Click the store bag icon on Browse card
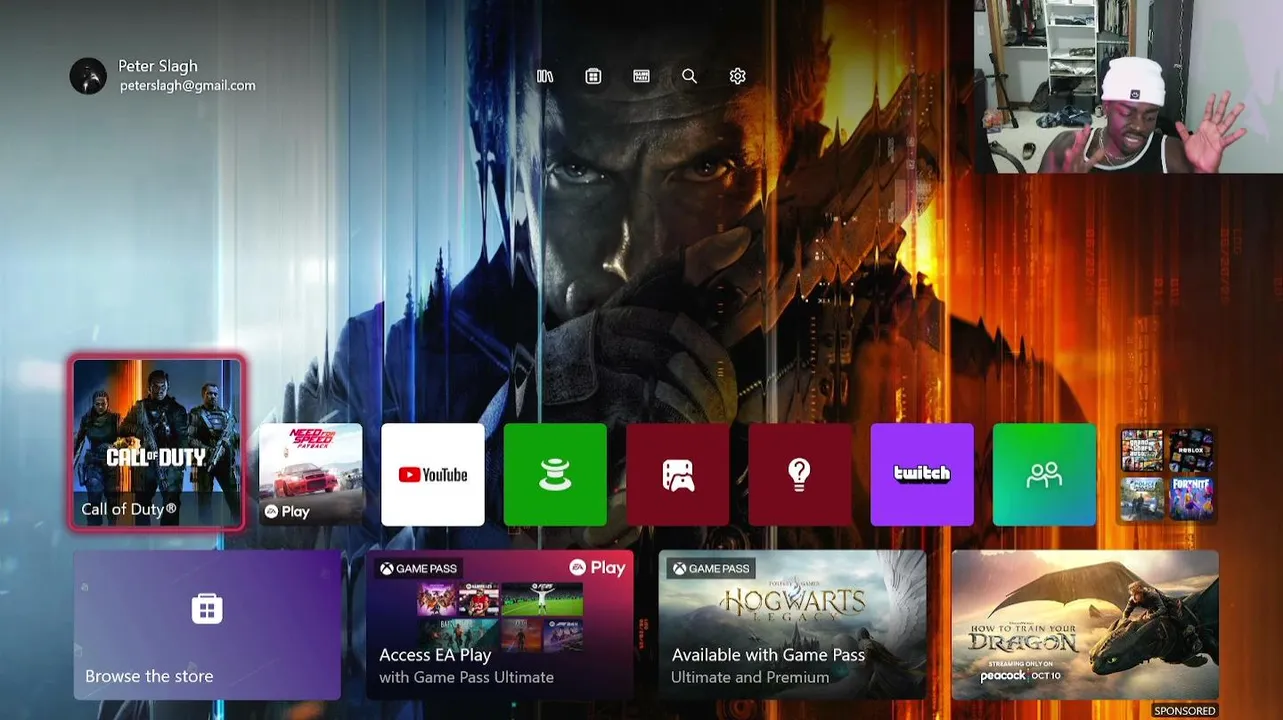Image resolution: width=1283 pixels, height=720 pixels. pos(207,608)
